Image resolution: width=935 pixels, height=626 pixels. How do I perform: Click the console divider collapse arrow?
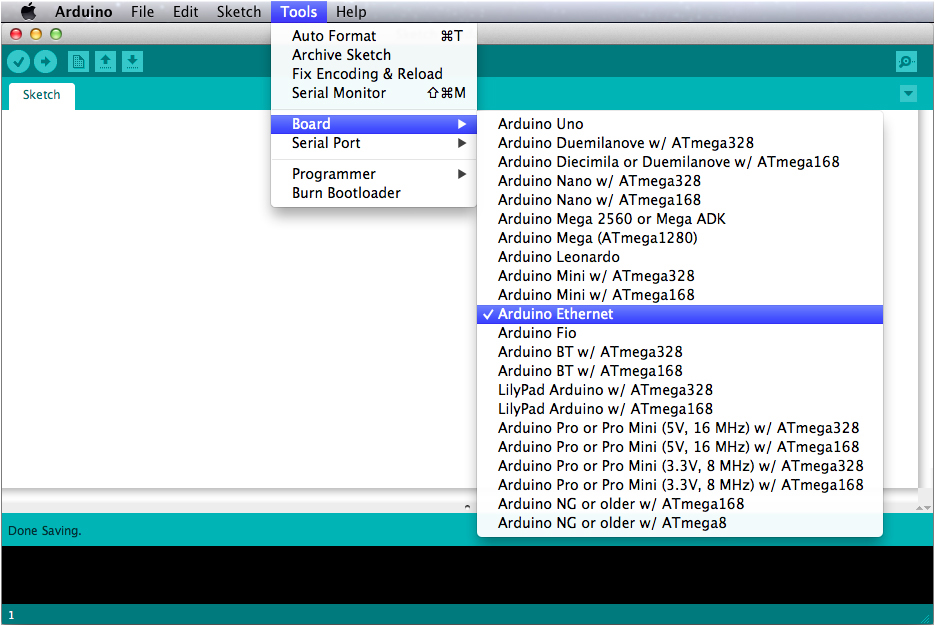(468, 507)
